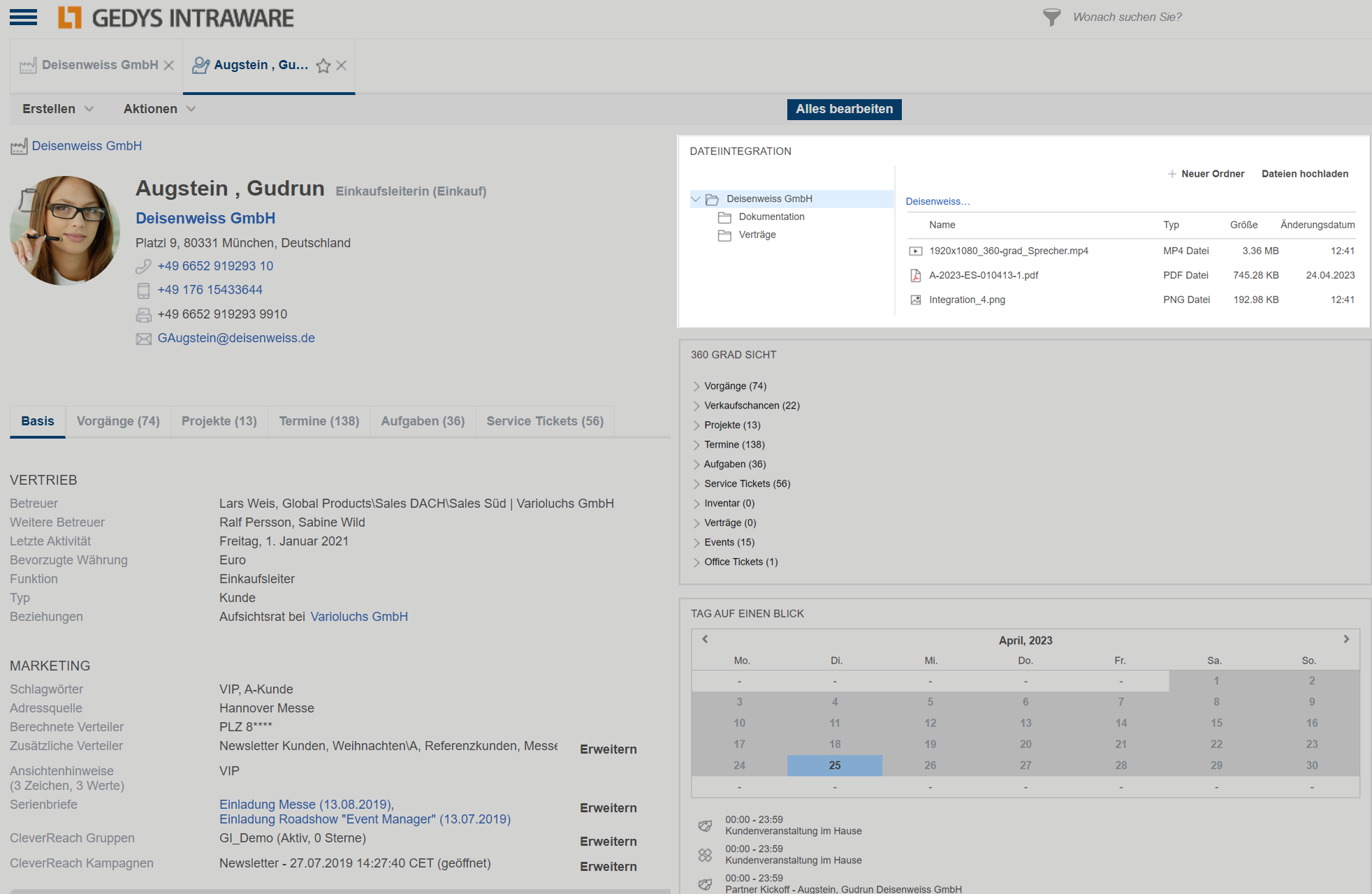Image resolution: width=1372 pixels, height=894 pixels.
Task: Switch to Termine (138) tab
Action: pos(319,422)
